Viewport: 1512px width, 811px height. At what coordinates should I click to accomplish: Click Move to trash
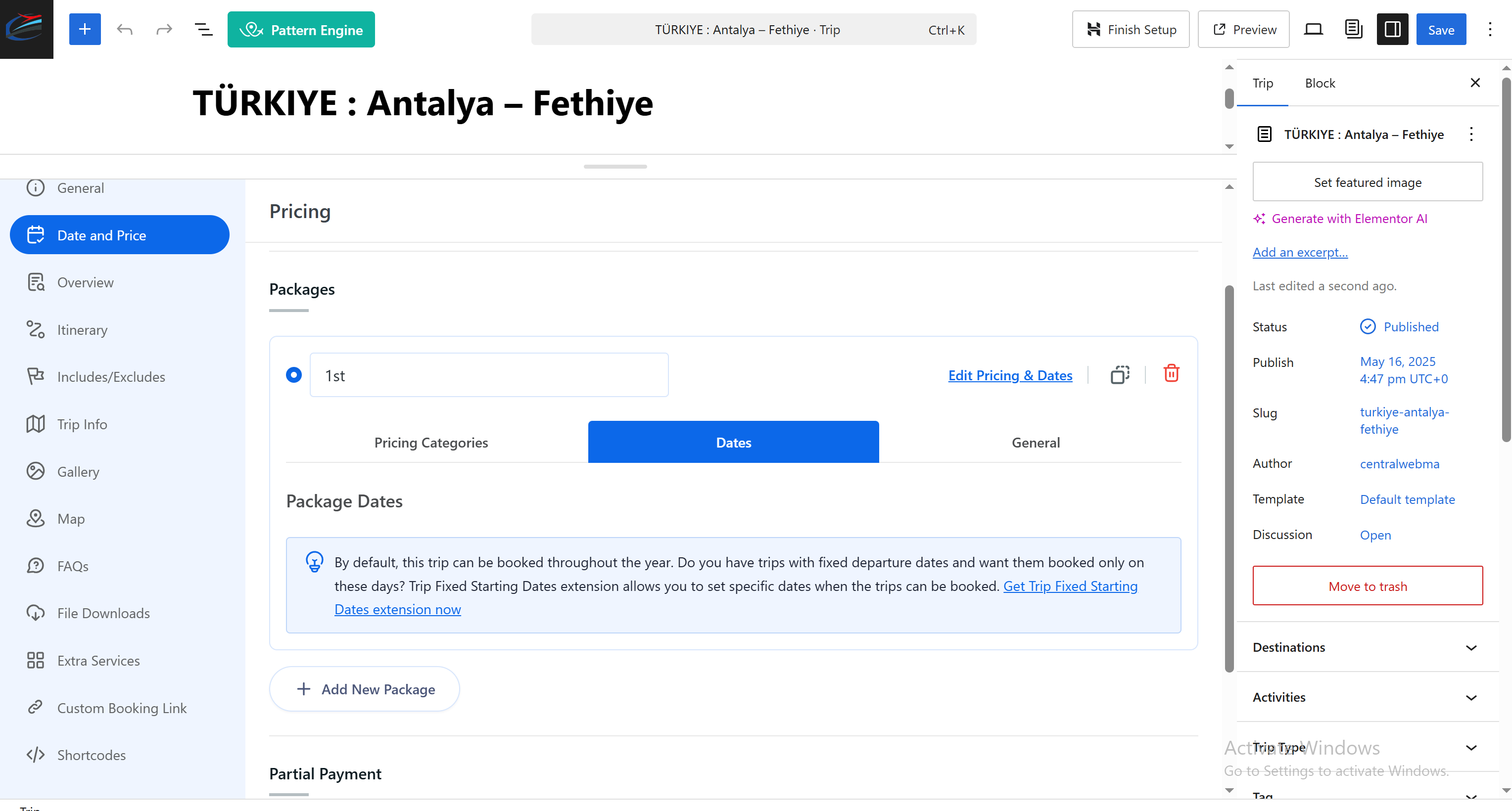(x=1367, y=586)
